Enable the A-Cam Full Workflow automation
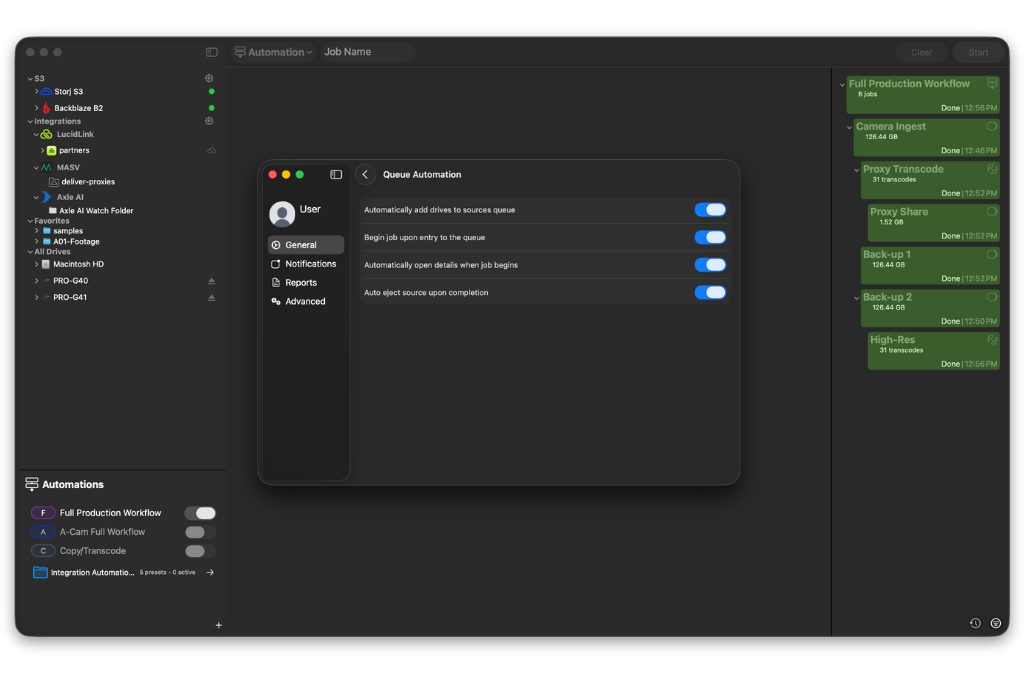 coord(200,532)
